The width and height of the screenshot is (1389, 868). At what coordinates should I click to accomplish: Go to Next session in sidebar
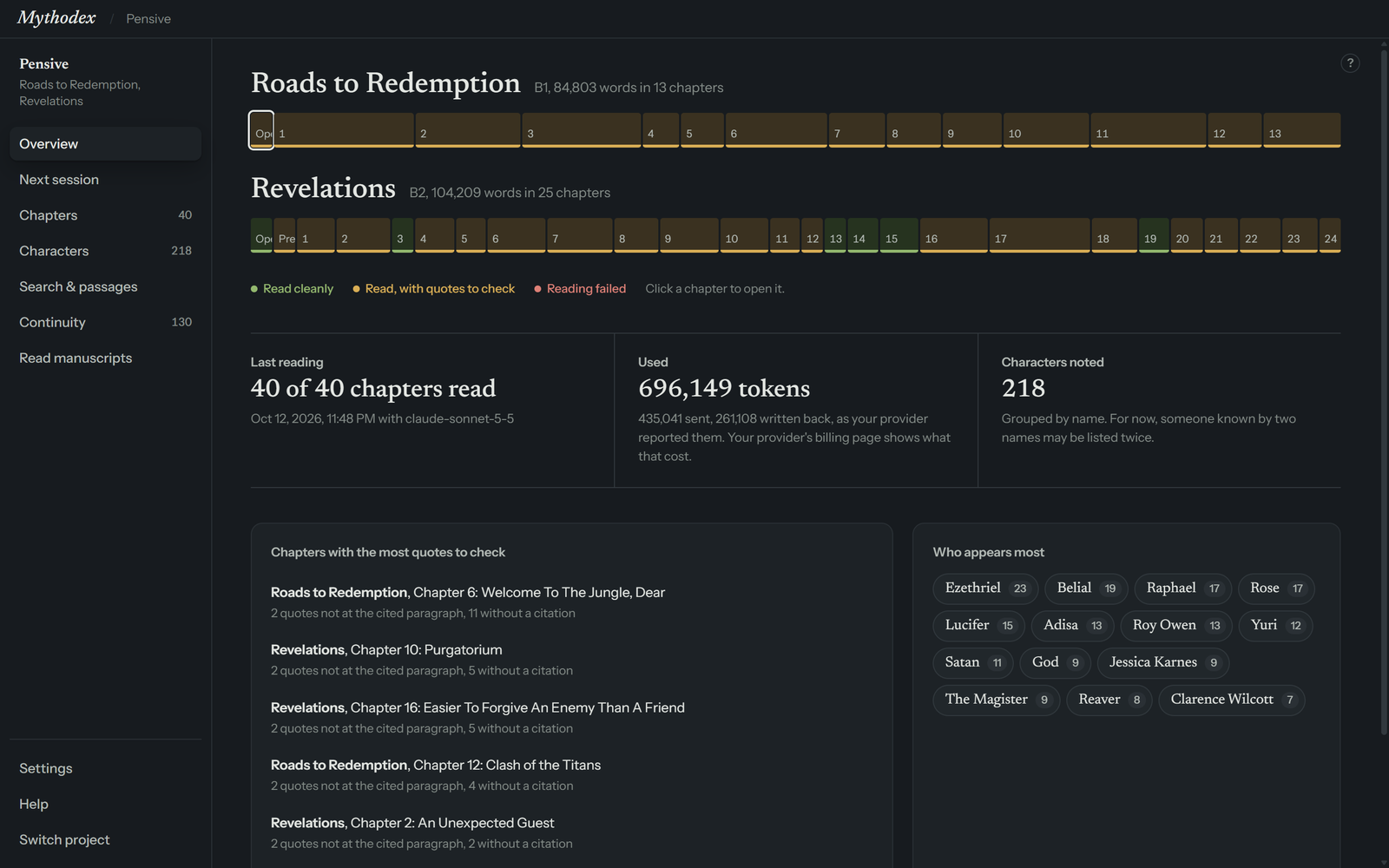(x=105, y=180)
